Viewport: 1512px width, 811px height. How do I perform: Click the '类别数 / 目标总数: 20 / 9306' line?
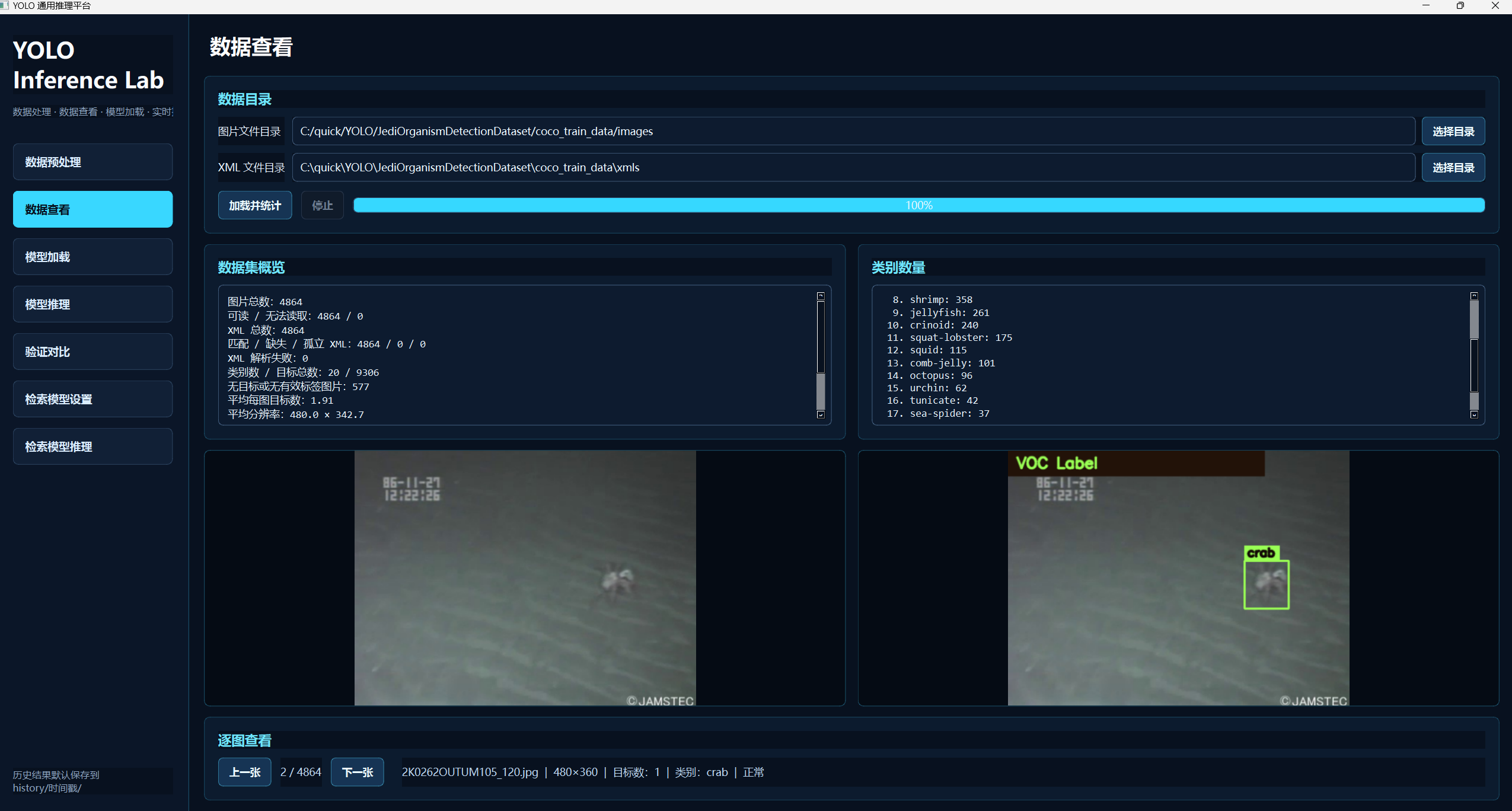point(303,372)
